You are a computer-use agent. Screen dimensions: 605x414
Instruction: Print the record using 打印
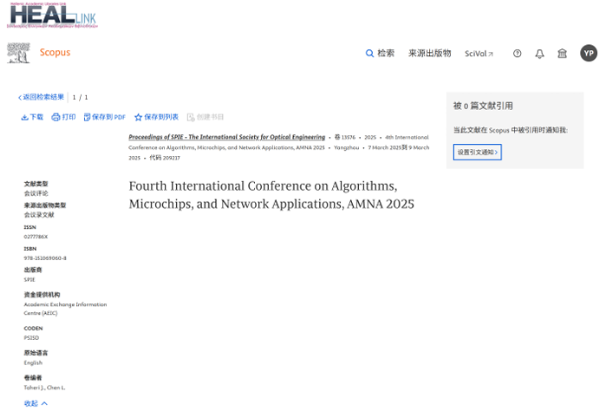click(x=63, y=117)
